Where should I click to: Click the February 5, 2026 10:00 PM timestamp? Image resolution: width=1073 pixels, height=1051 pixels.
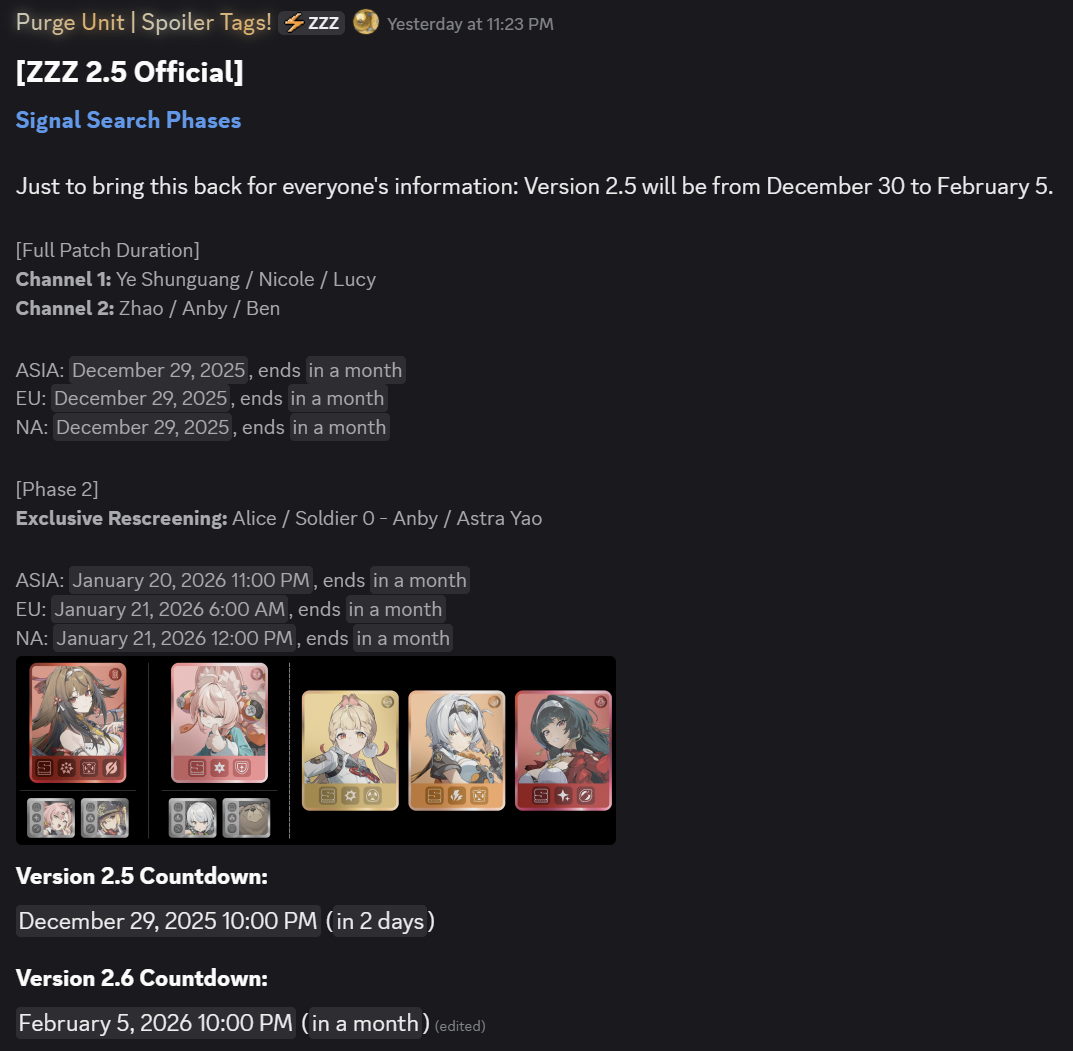[x=156, y=1023]
